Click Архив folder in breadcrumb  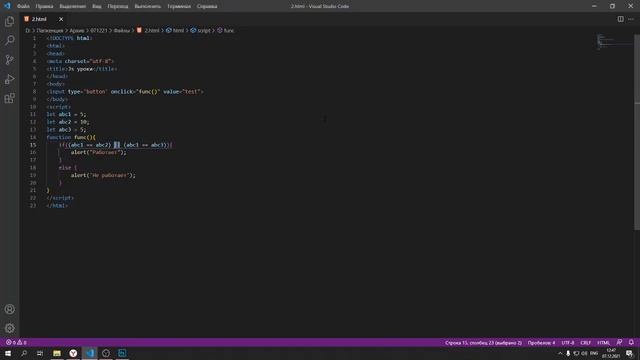(77, 30)
